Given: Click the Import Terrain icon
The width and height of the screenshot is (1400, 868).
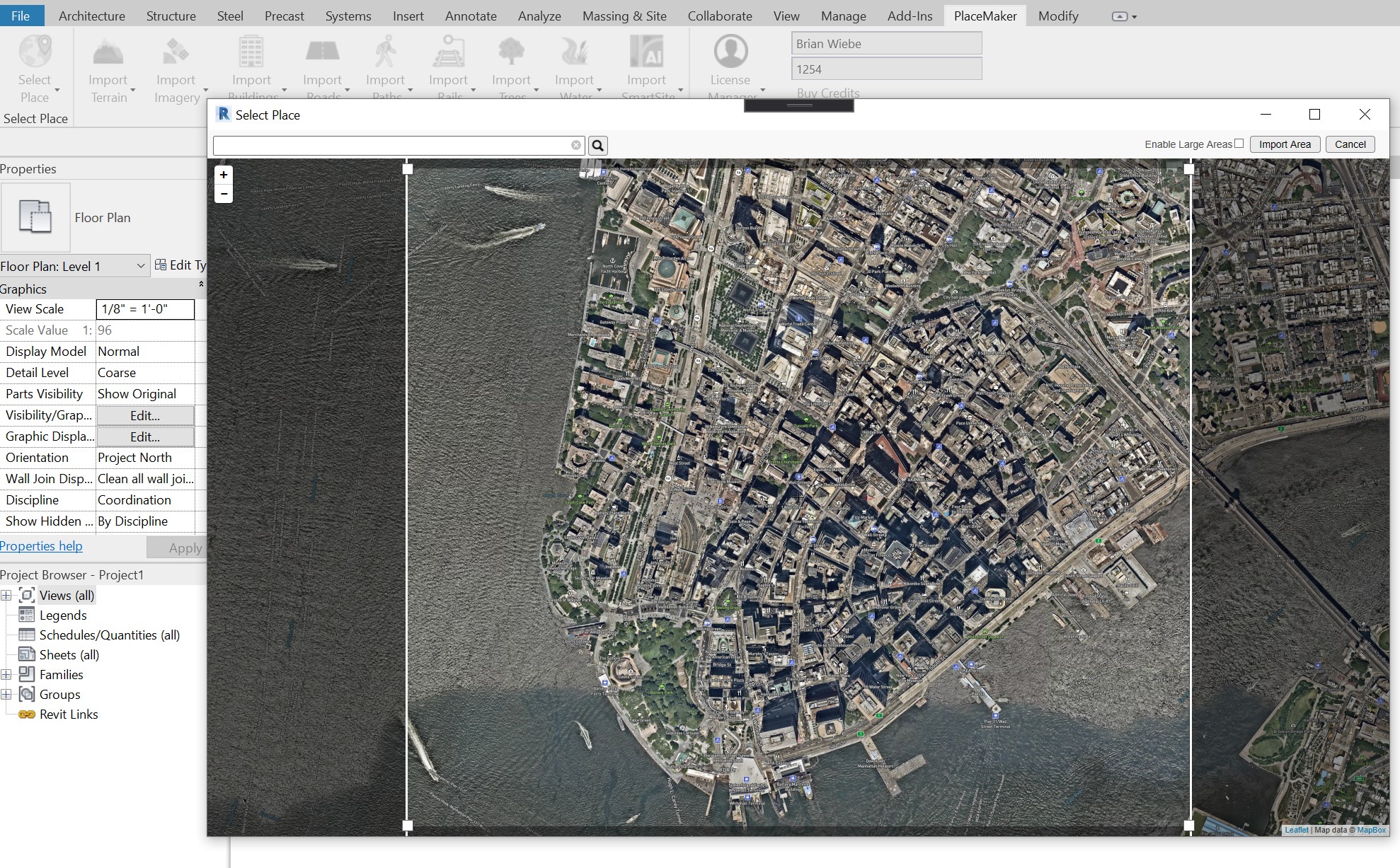Looking at the screenshot, I should pos(108,53).
